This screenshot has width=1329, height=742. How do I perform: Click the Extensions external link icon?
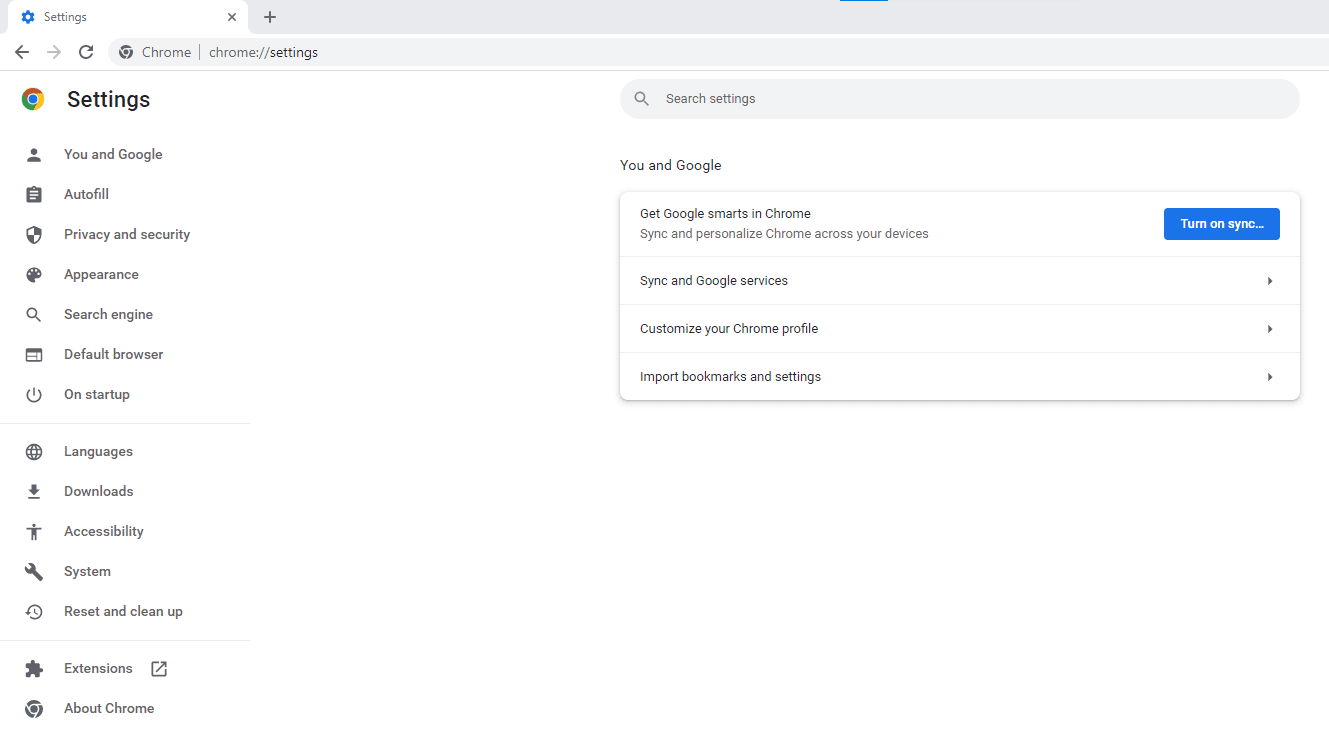159,669
